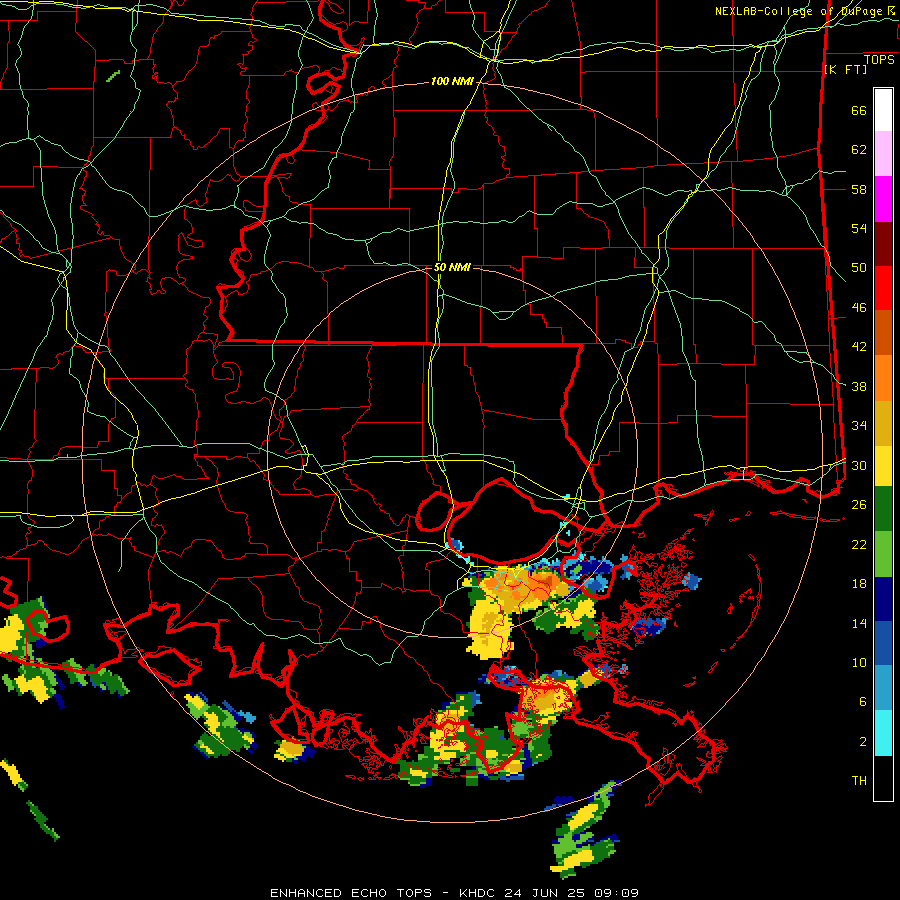Click the 58 legend value
Viewport: 900px width, 900px height.
859,189
